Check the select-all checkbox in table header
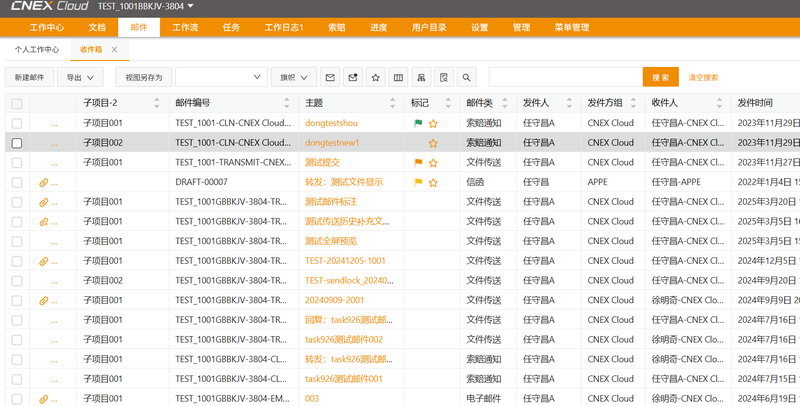 pos(17,103)
